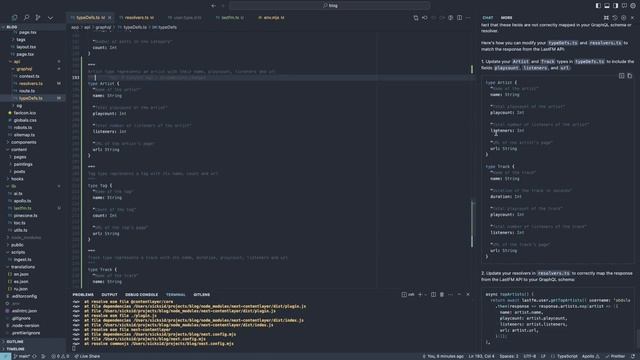Toggle primary sidebar layout icon
The image size is (640, 360).
598,6
